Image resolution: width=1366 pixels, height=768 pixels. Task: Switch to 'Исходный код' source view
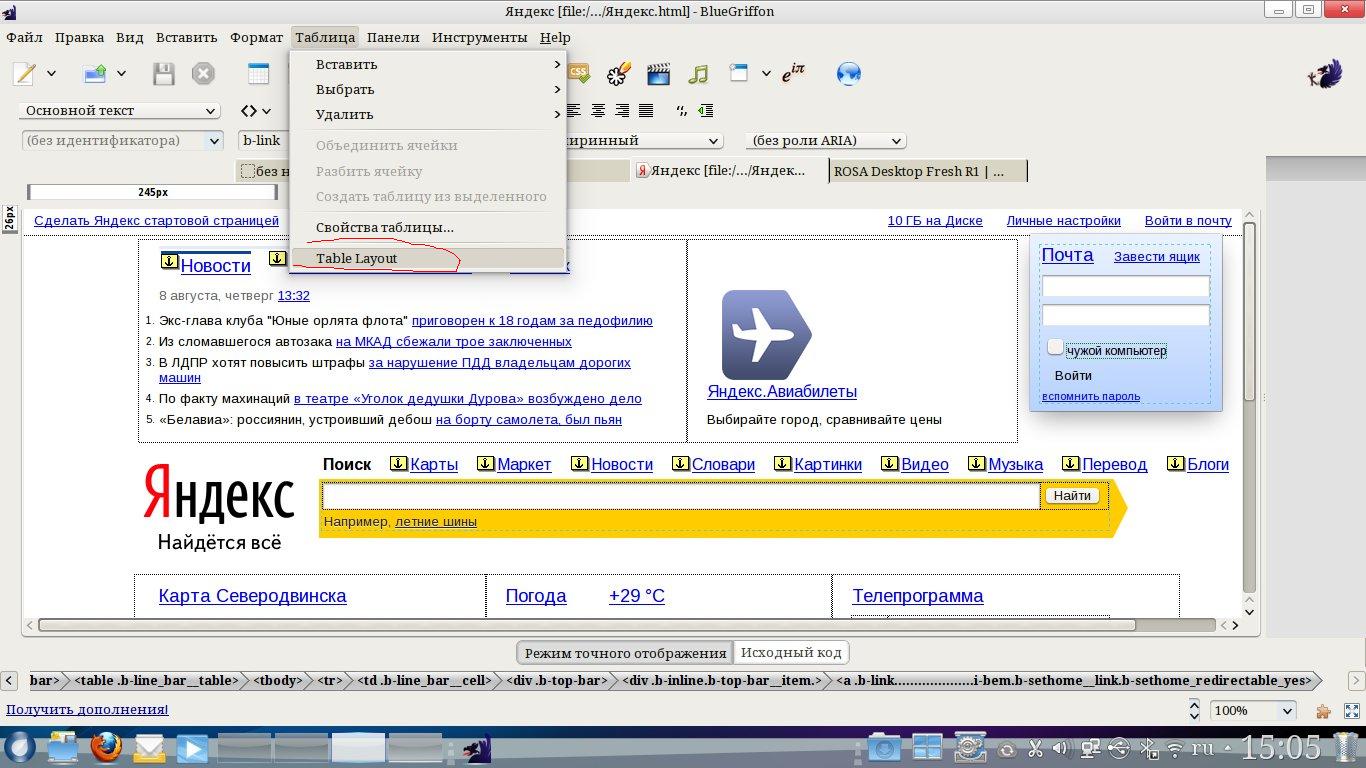(791, 653)
